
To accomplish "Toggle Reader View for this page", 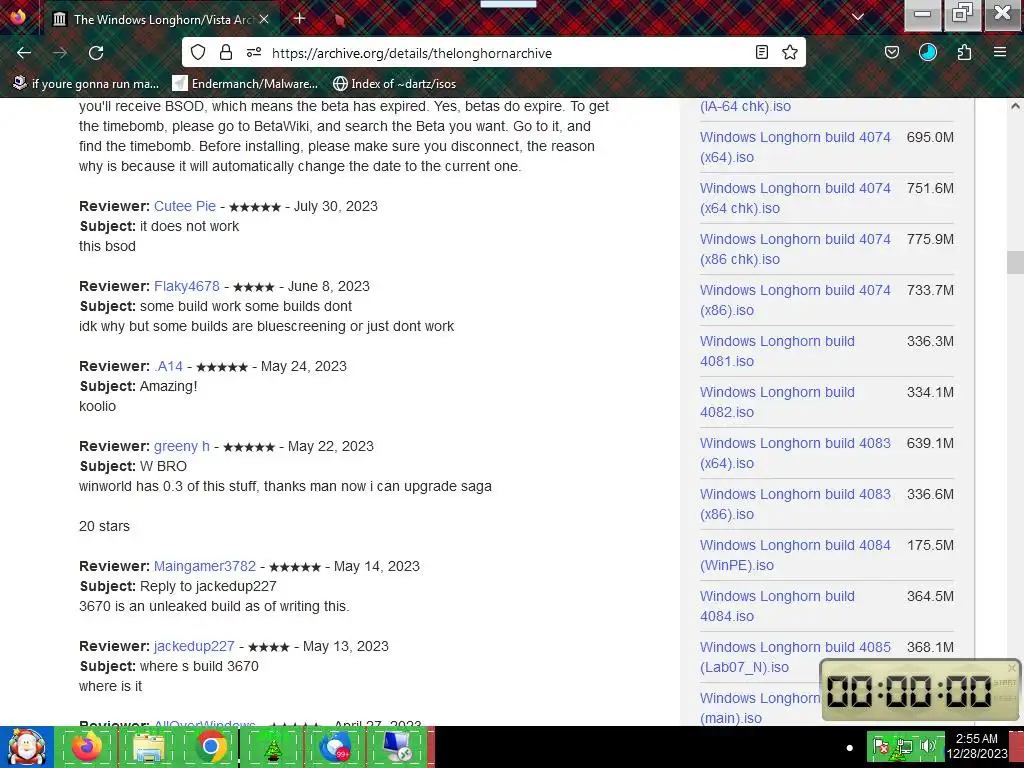I will [x=761, y=52].
